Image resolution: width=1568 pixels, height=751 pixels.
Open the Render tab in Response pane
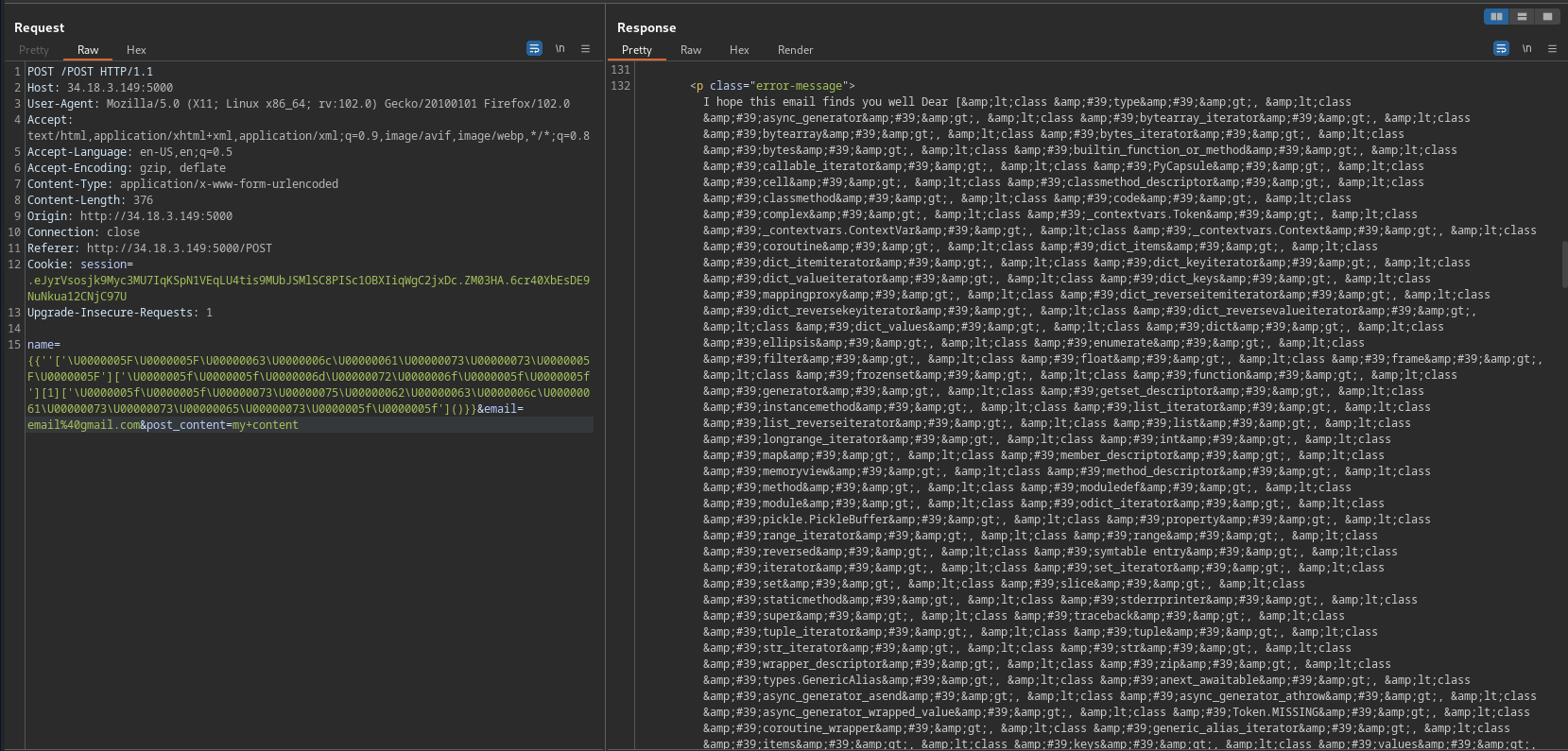(795, 50)
